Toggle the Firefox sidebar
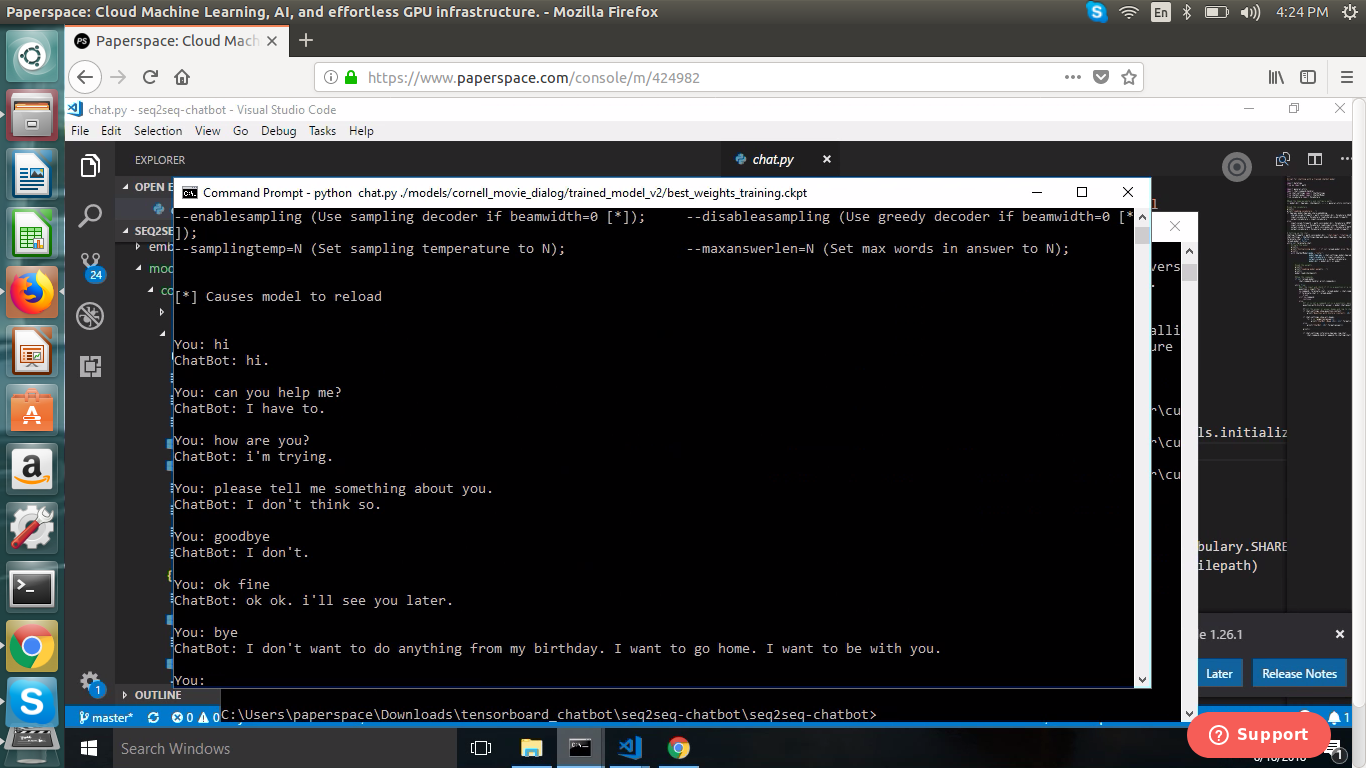1366x768 pixels. tap(1307, 77)
